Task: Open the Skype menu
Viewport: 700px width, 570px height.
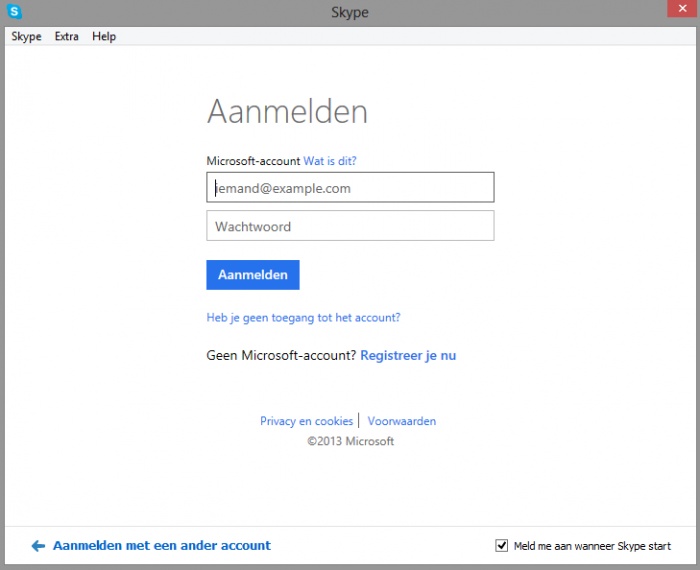Action: click(26, 37)
